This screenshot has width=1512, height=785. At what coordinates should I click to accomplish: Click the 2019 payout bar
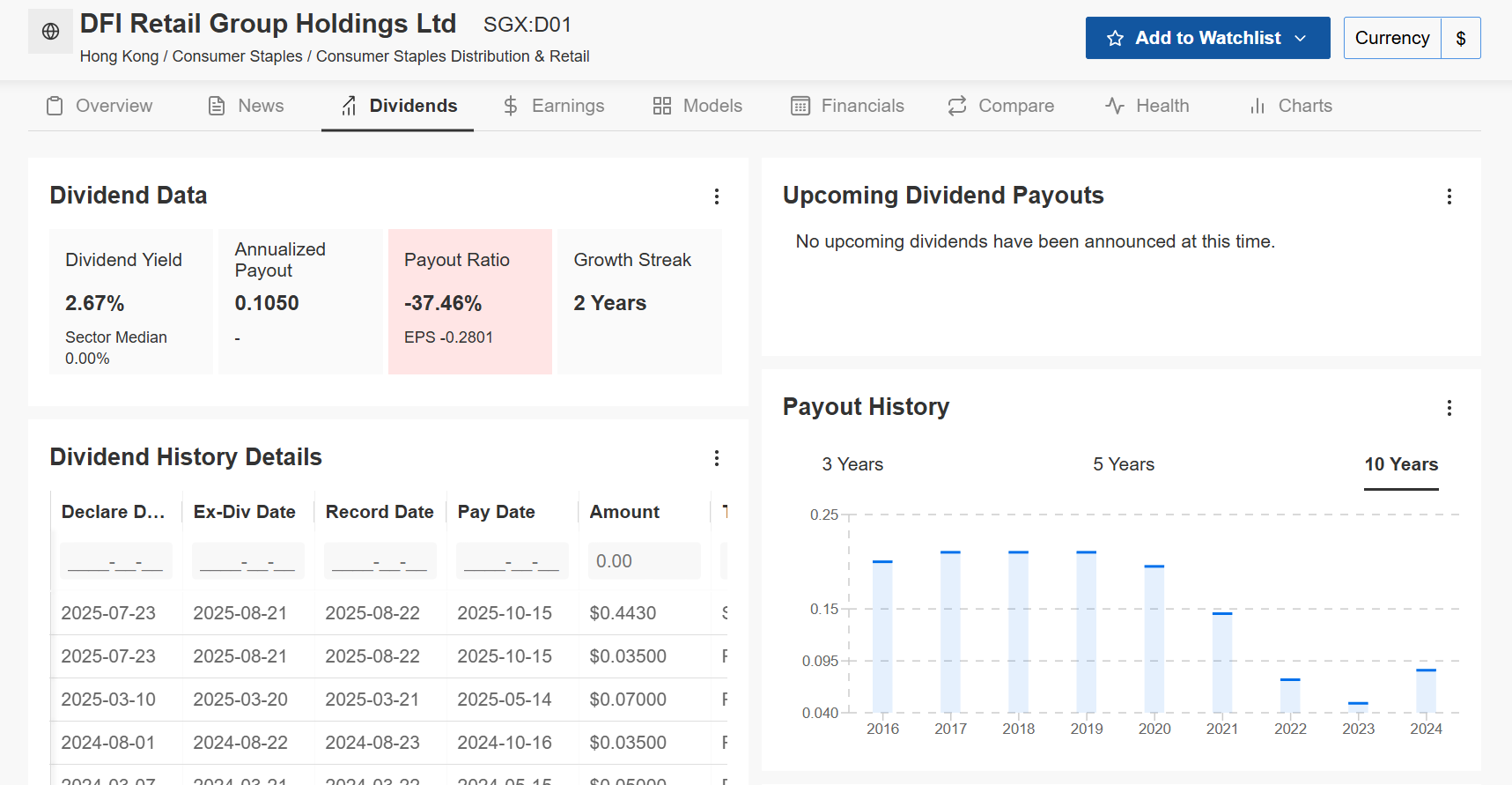coord(1087,632)
